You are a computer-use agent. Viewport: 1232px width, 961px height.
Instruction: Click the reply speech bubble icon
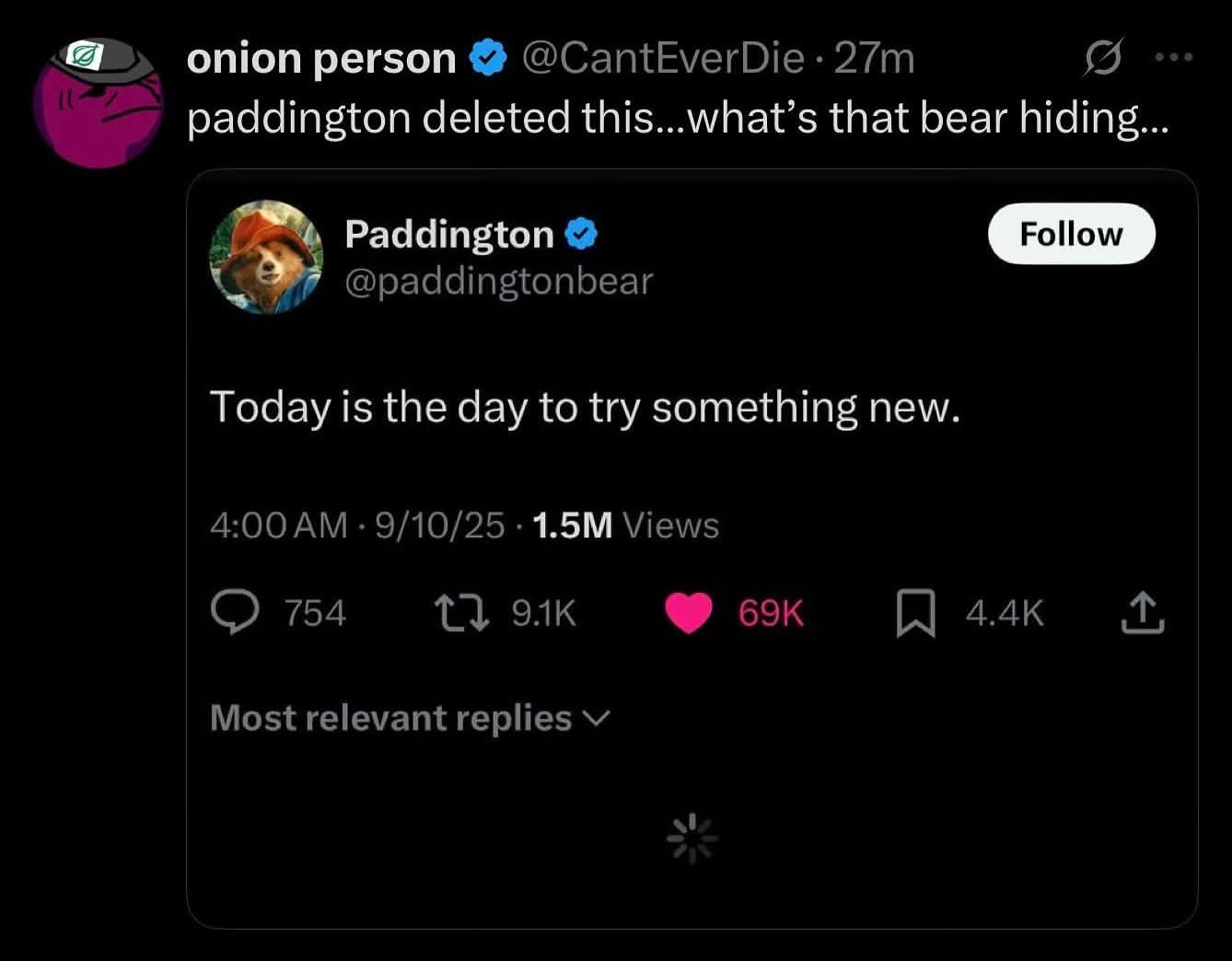[235, 613]
